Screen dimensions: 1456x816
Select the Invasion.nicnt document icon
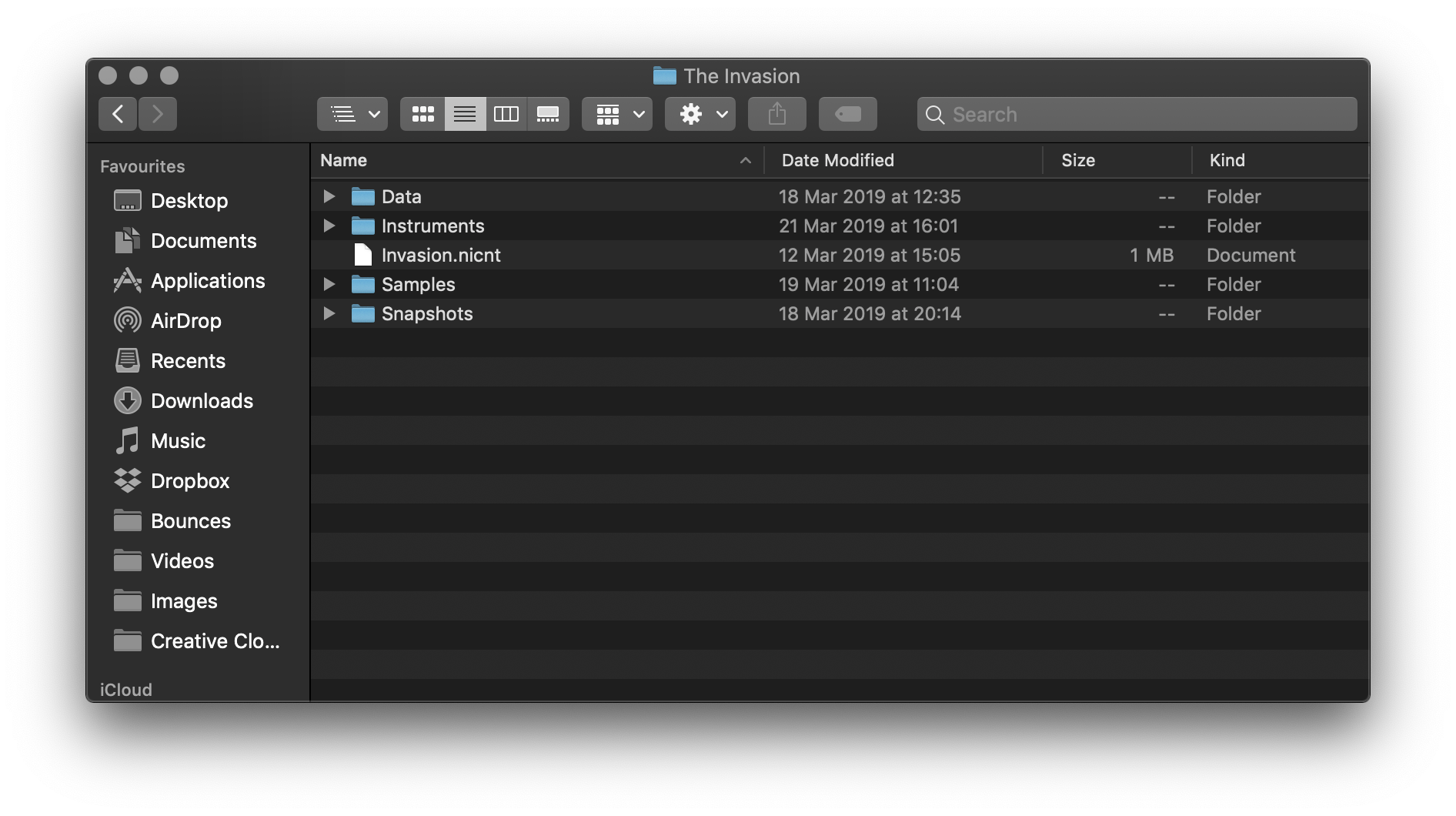coord(362,255)
